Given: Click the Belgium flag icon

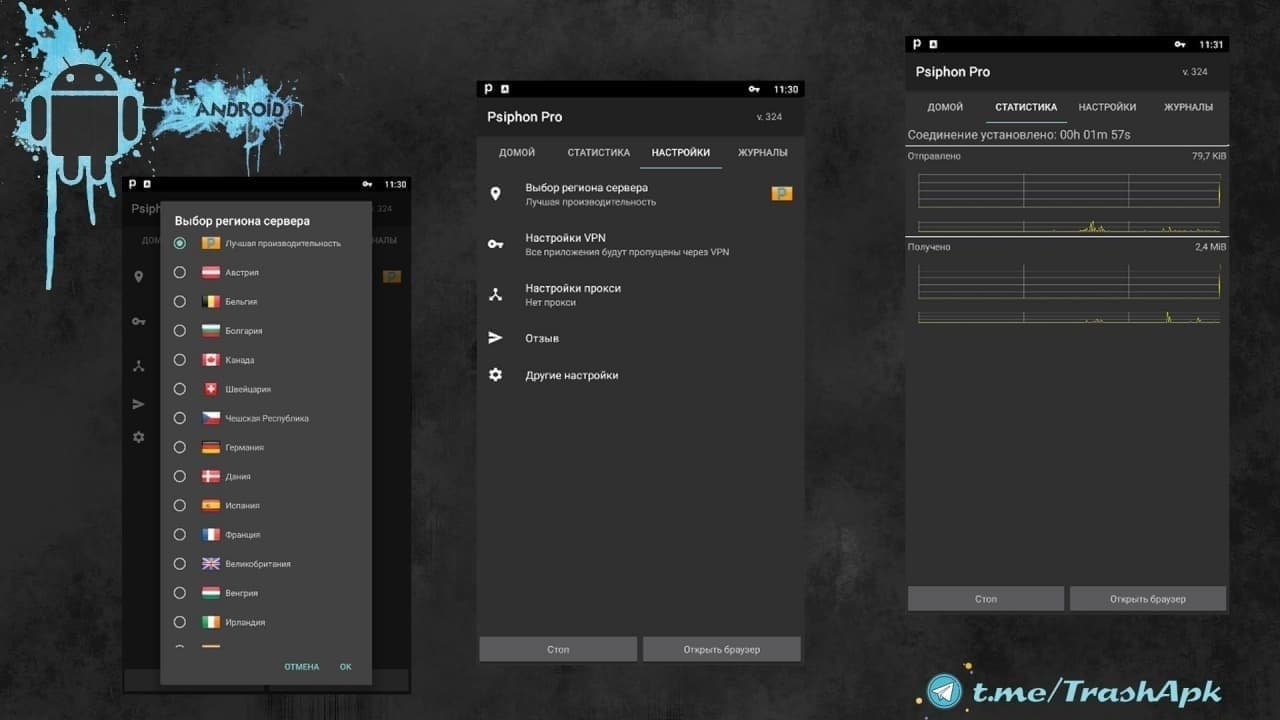Looking at the screenshot, I should [x=211, y=301].
